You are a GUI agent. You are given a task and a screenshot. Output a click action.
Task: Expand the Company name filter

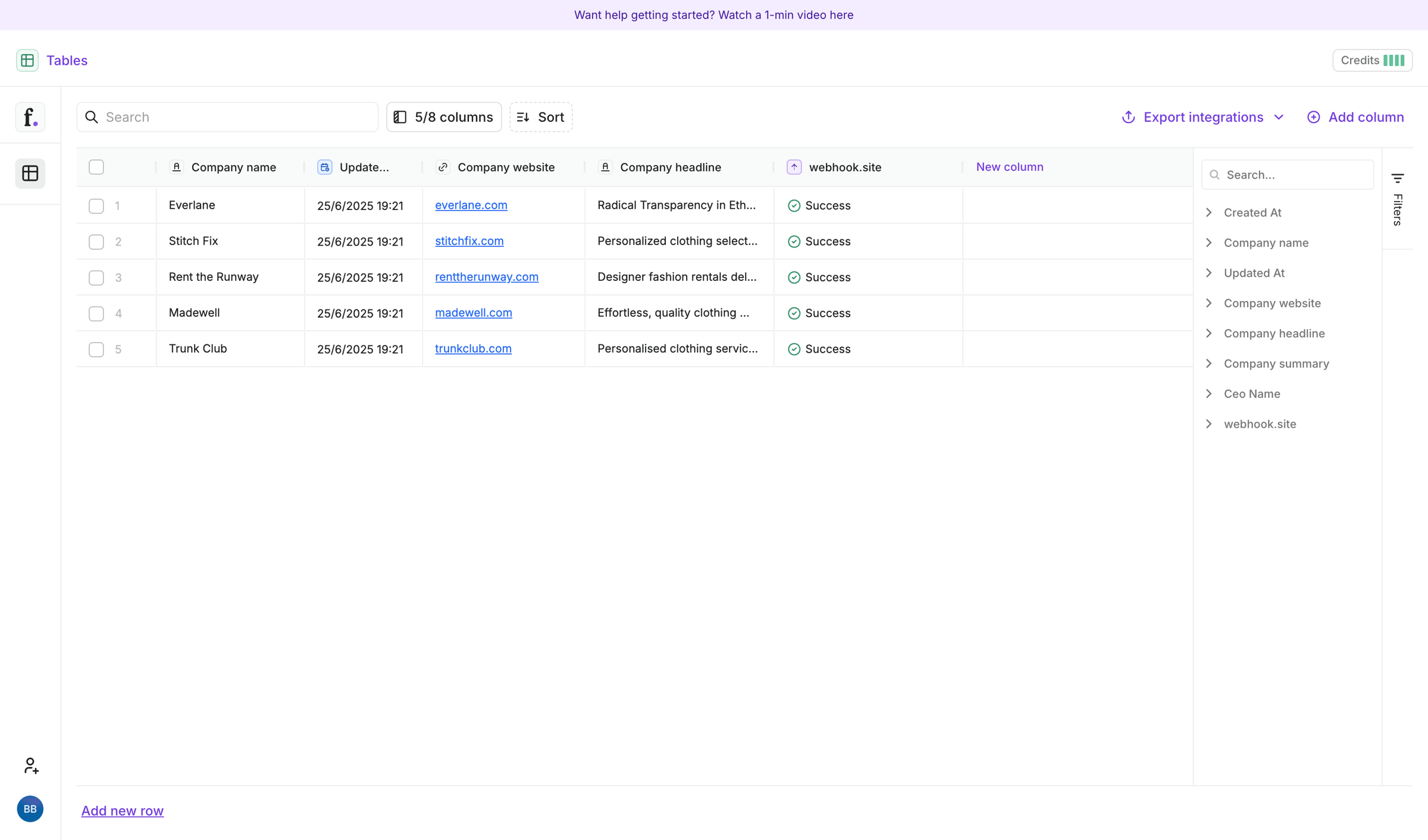click(1210, 243)
